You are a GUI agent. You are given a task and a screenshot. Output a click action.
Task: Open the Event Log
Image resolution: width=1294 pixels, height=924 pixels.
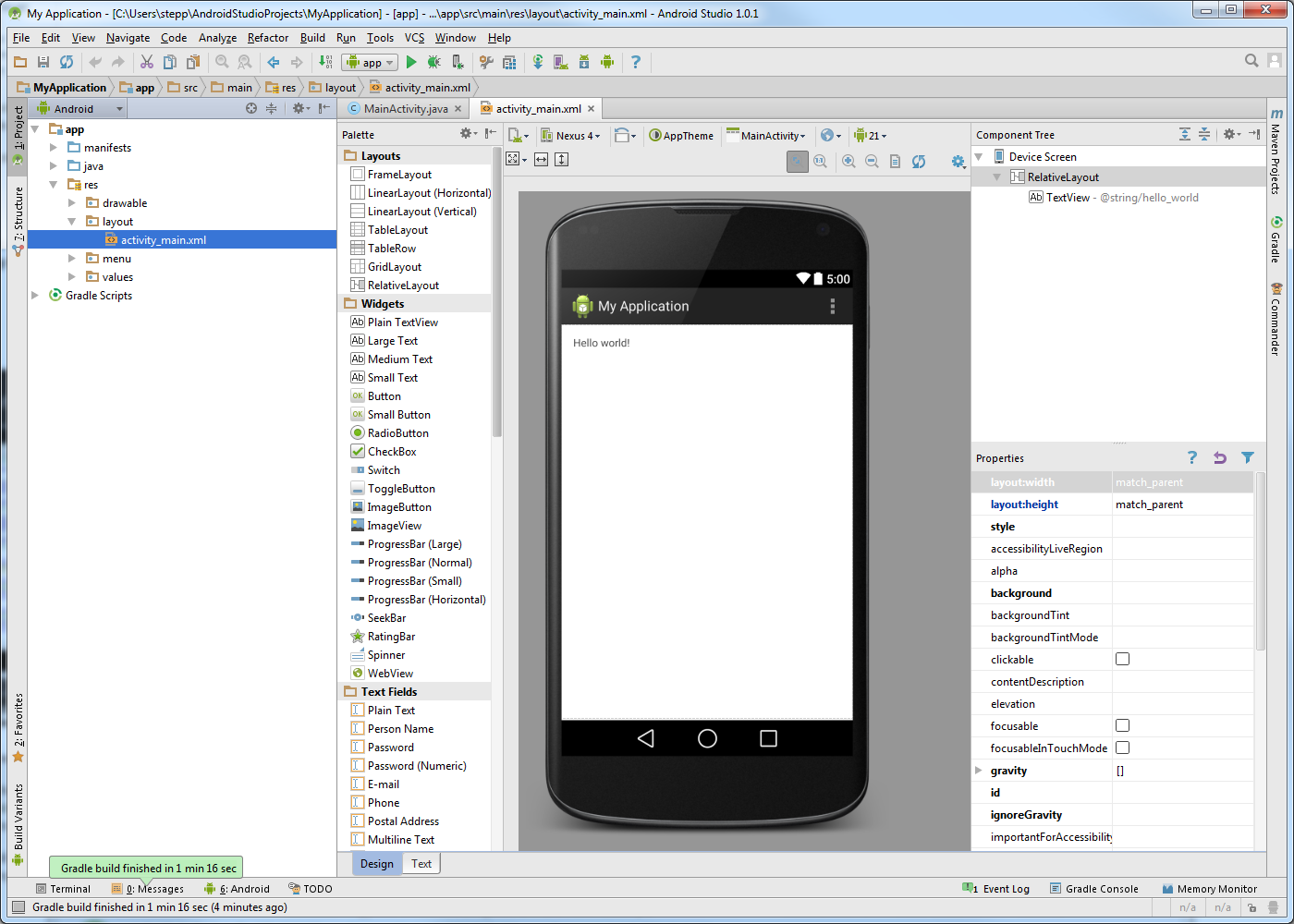pyautogui.click(x=1004, y=888)
